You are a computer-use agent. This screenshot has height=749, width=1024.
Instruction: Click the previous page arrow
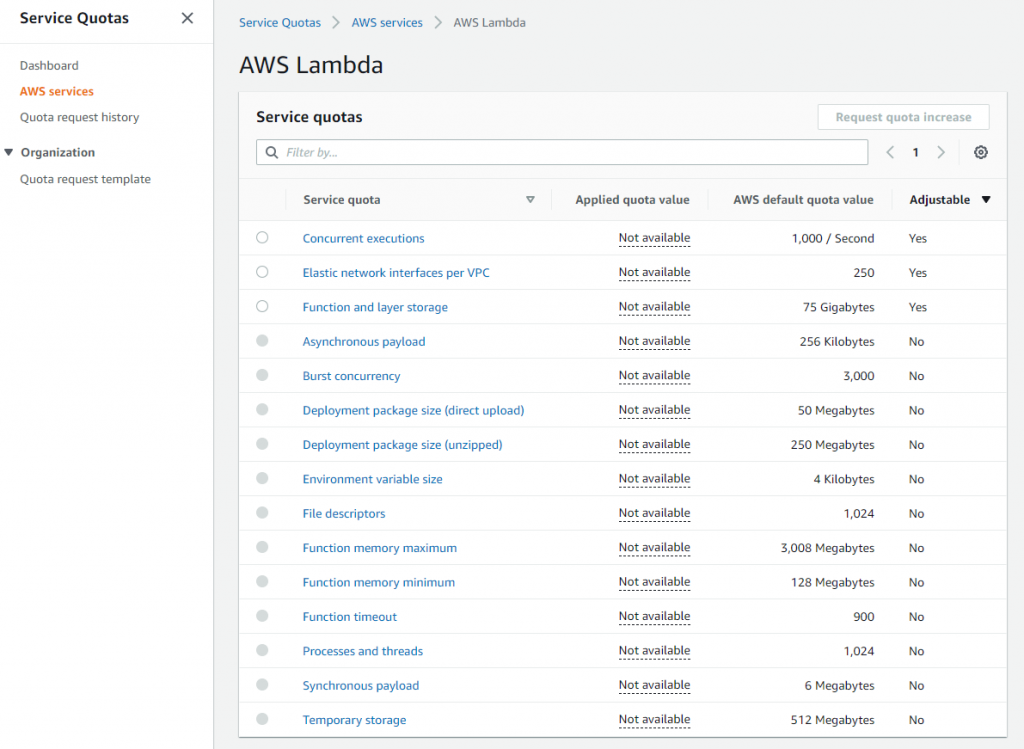pyautogui.click(x=890, y=152)
